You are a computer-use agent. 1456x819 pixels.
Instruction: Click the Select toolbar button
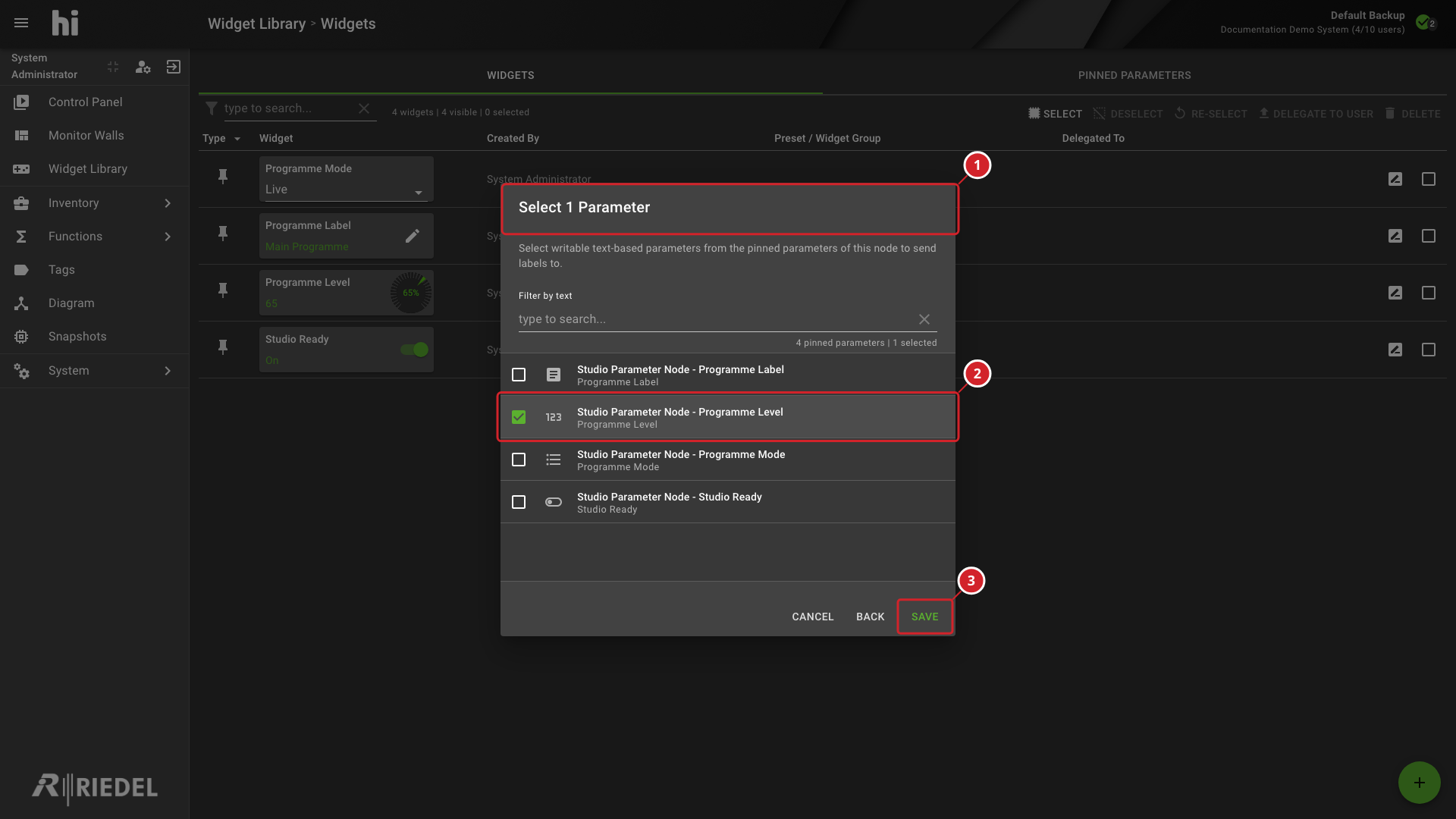[x=1055, y=114]
